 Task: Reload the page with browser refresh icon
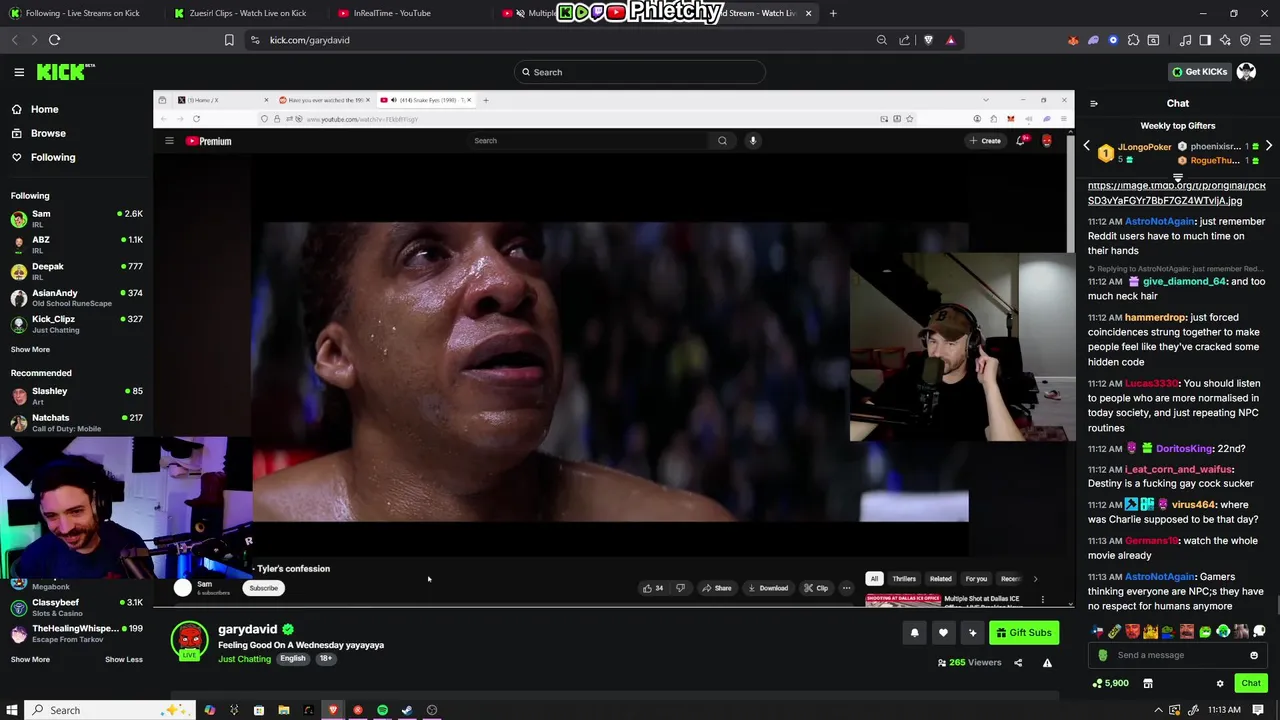pos(54,40)
